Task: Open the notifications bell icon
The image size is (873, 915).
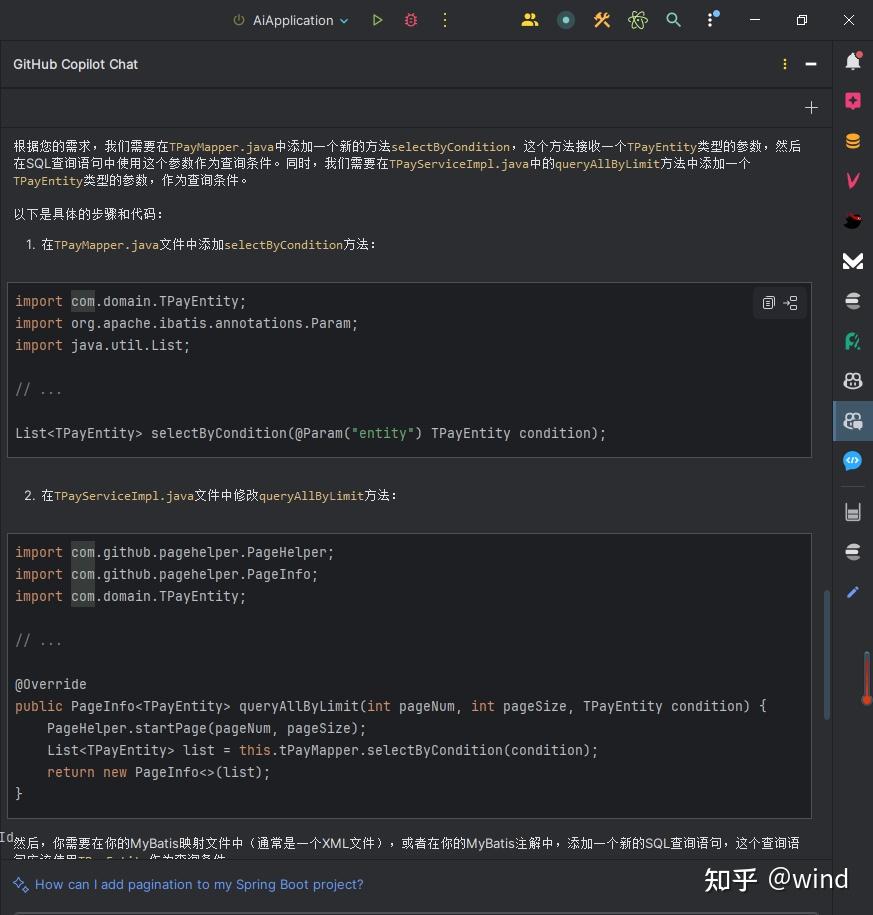Action: [852, 62]
